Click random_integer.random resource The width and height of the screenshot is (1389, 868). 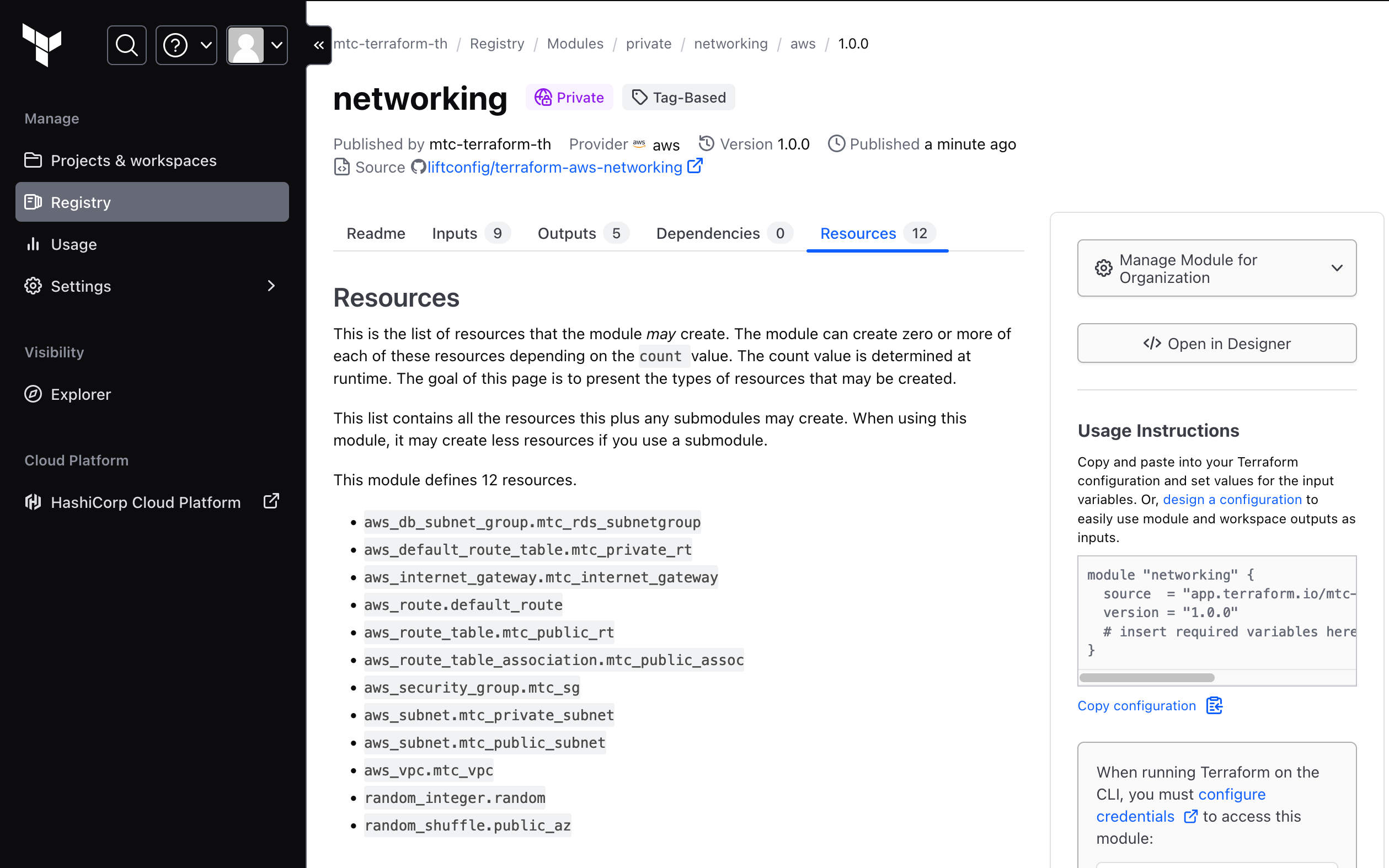[454, 797]
